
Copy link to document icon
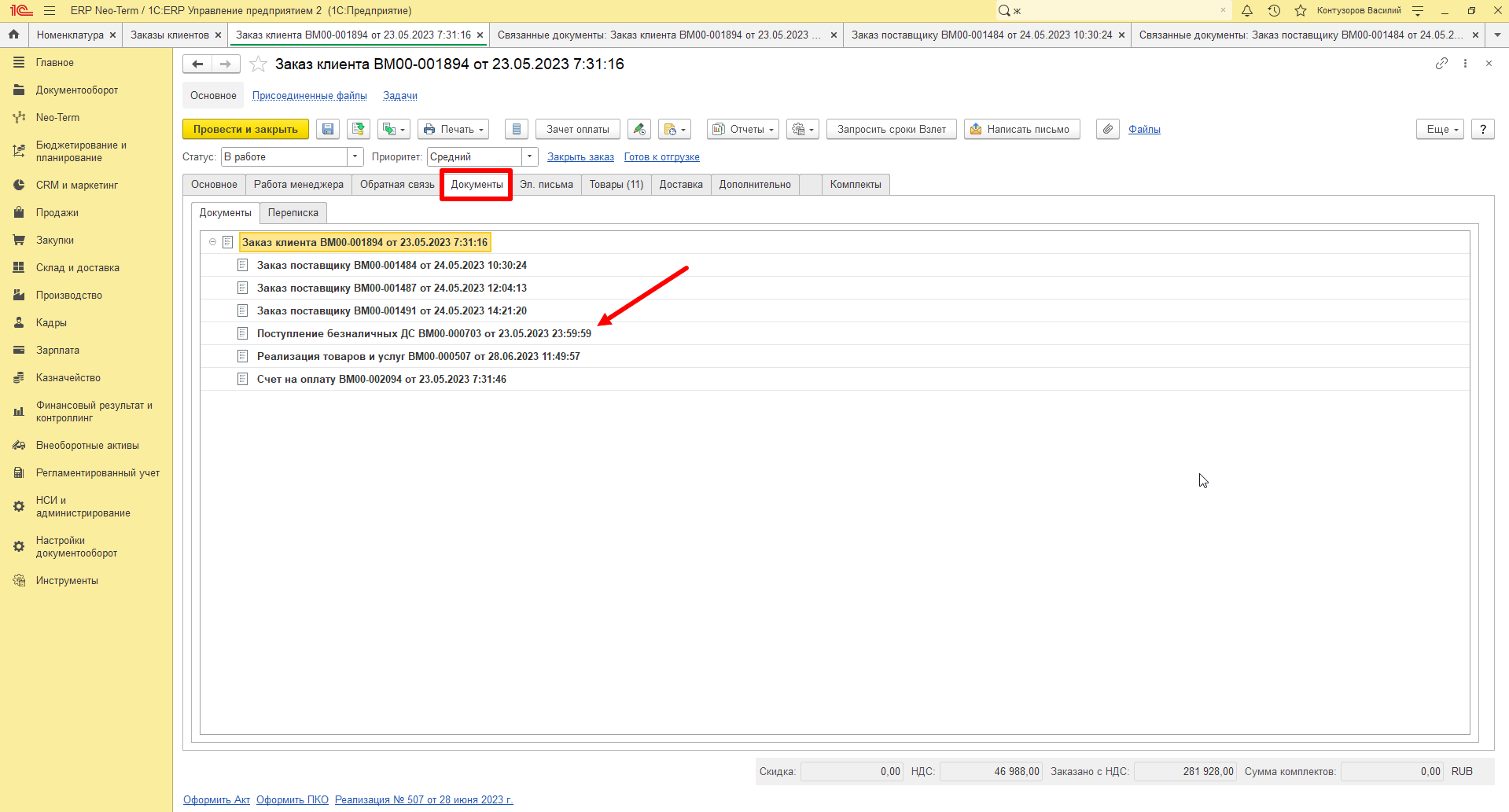click(x=1441, y=64)
